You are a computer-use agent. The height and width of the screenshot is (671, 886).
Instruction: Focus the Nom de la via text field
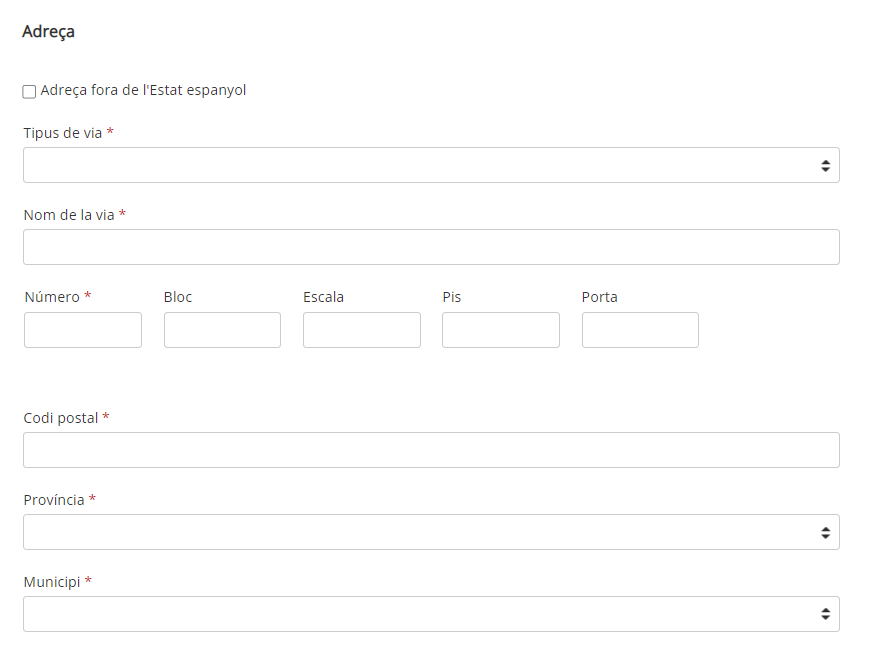[x=431, y=247]
